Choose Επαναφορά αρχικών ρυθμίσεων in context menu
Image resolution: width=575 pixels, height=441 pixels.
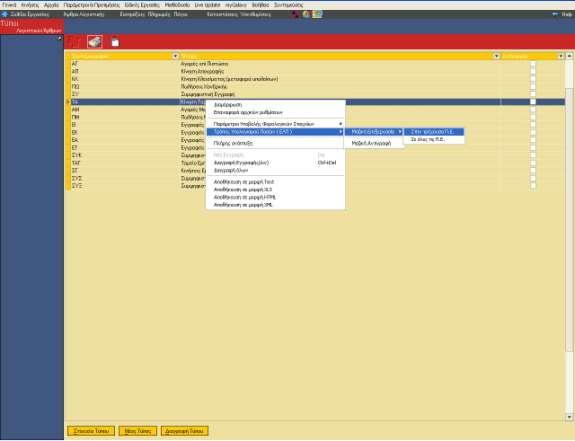[248, 113]
